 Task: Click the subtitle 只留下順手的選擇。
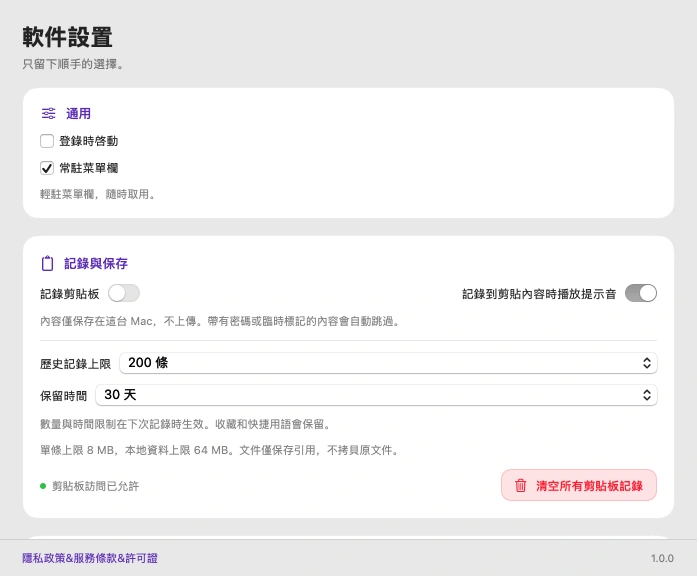point(73,64)
